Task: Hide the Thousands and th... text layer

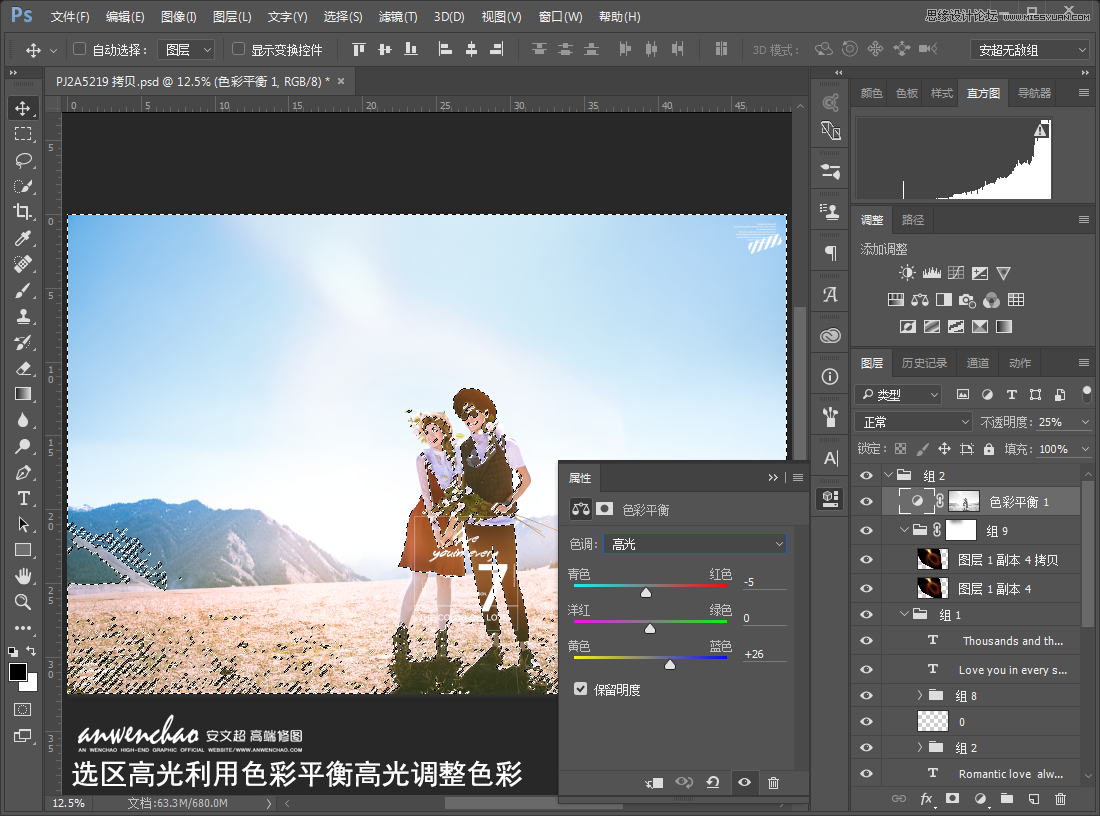Action: coord(866,641)
